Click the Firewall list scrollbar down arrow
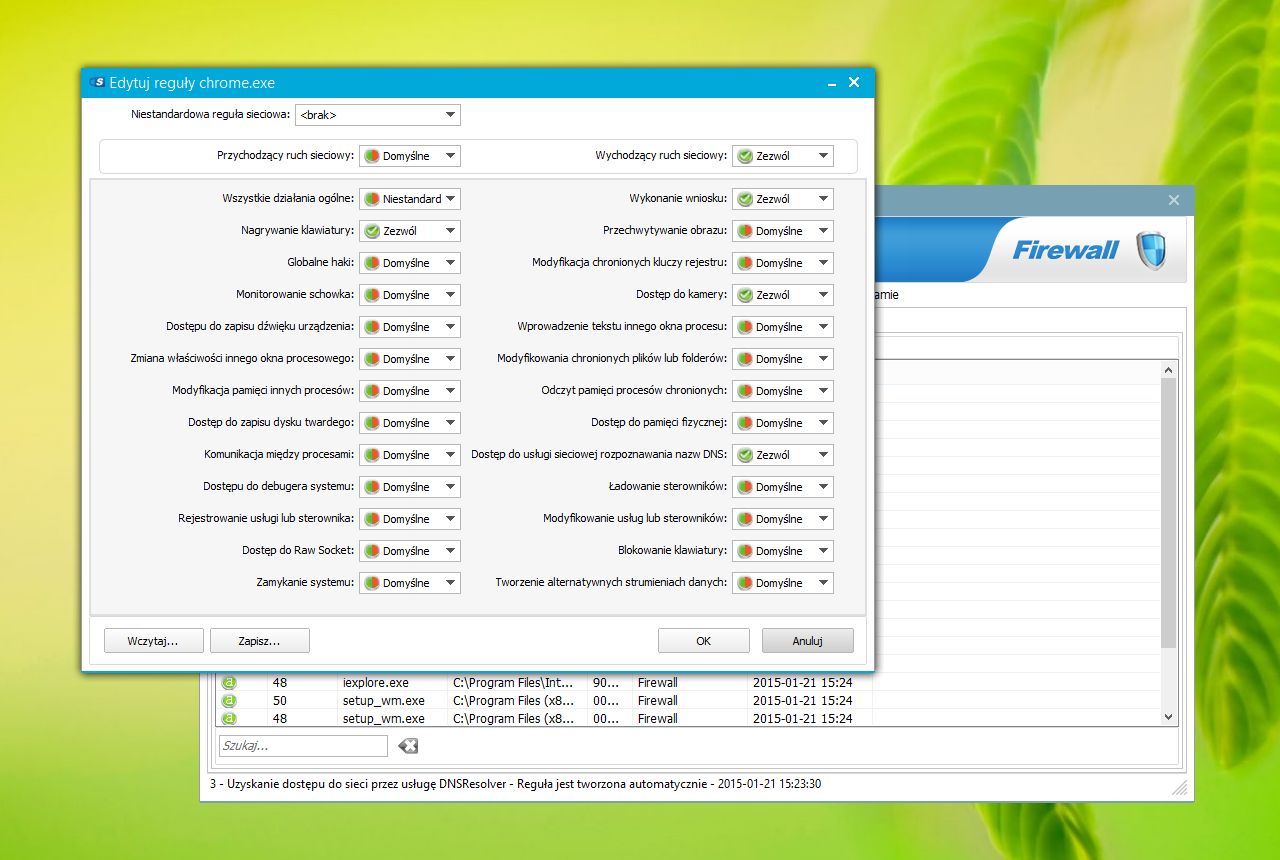1280x860 pixels. point(1168,717)
